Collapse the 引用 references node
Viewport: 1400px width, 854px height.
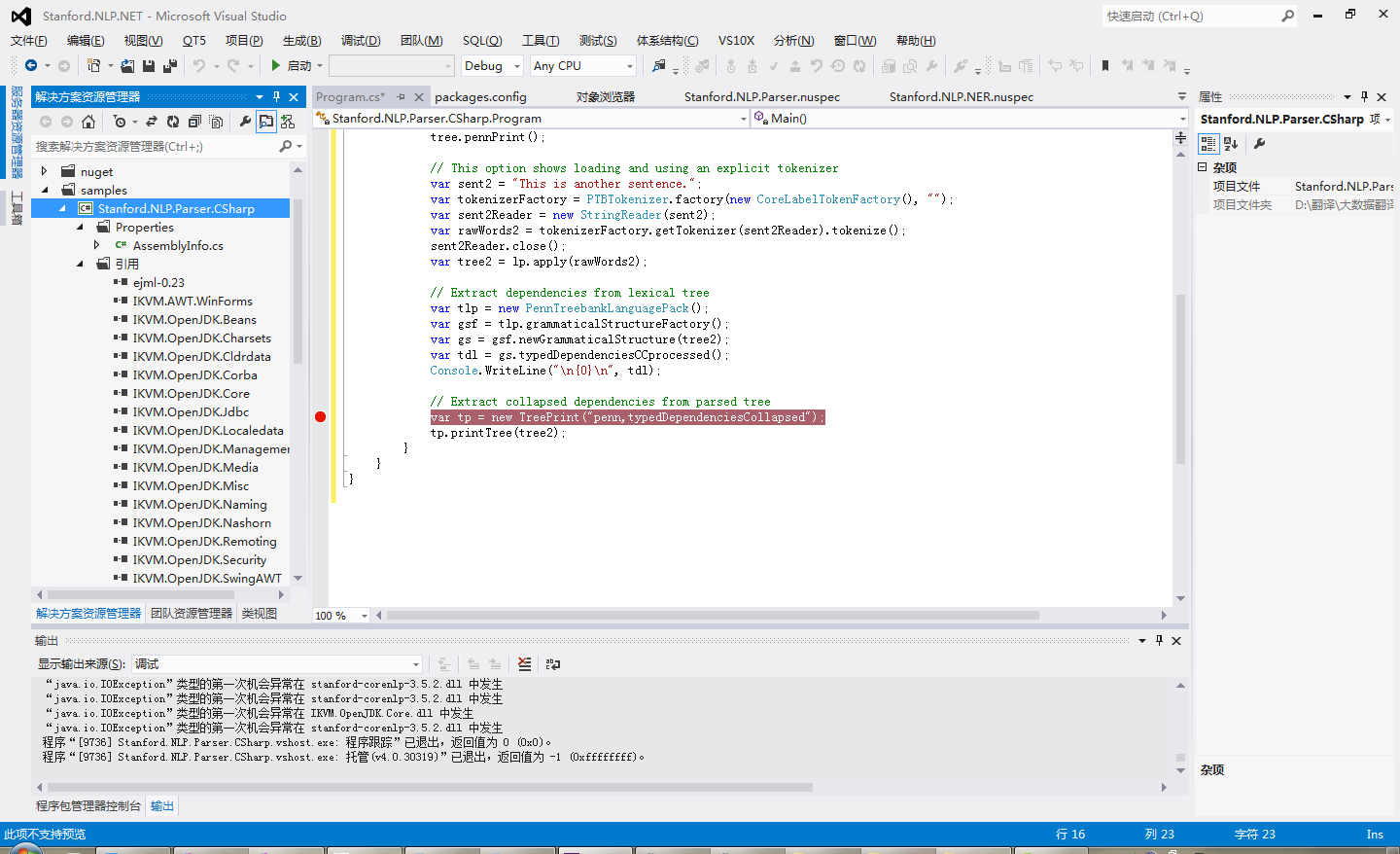81,264
